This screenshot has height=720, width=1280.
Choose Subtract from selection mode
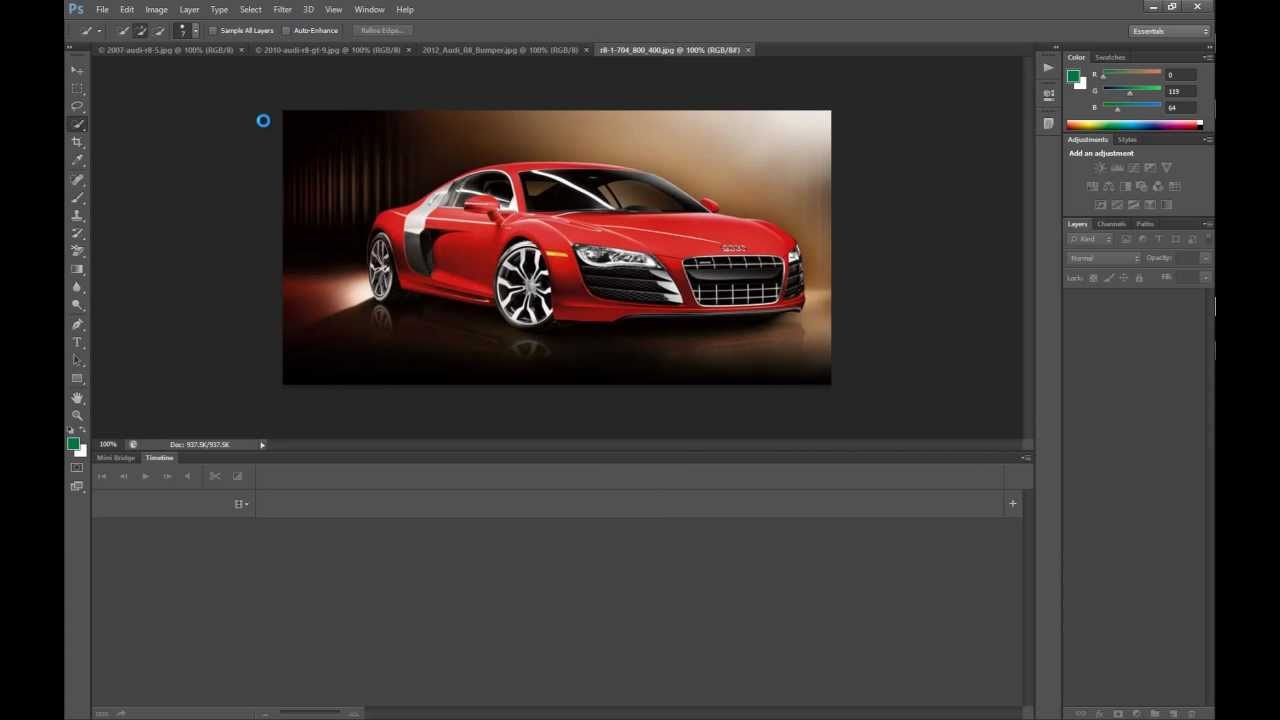pyautogui.click(x=158, y=31)
